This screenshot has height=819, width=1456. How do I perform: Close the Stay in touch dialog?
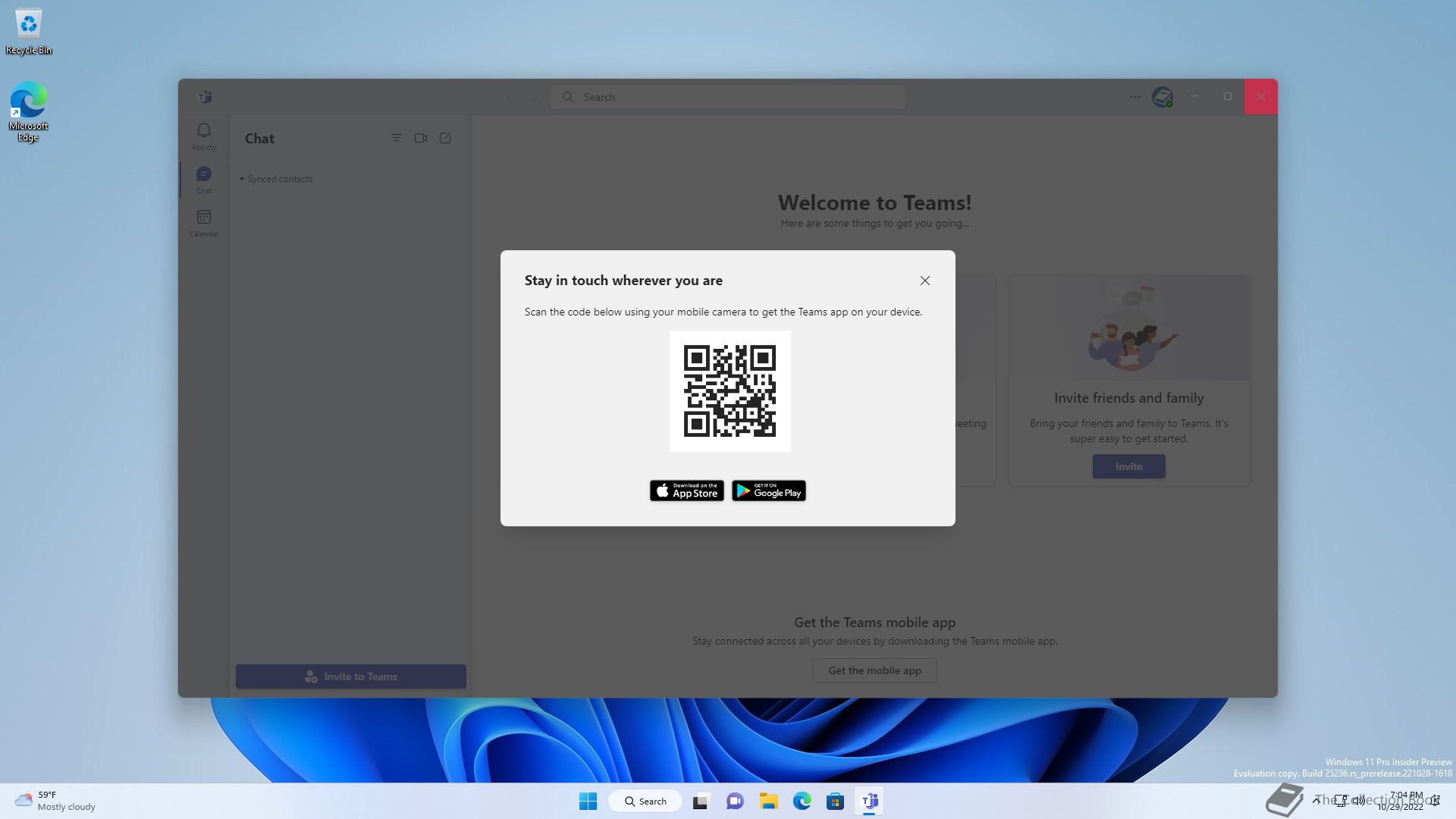click(x=924, y=281)
